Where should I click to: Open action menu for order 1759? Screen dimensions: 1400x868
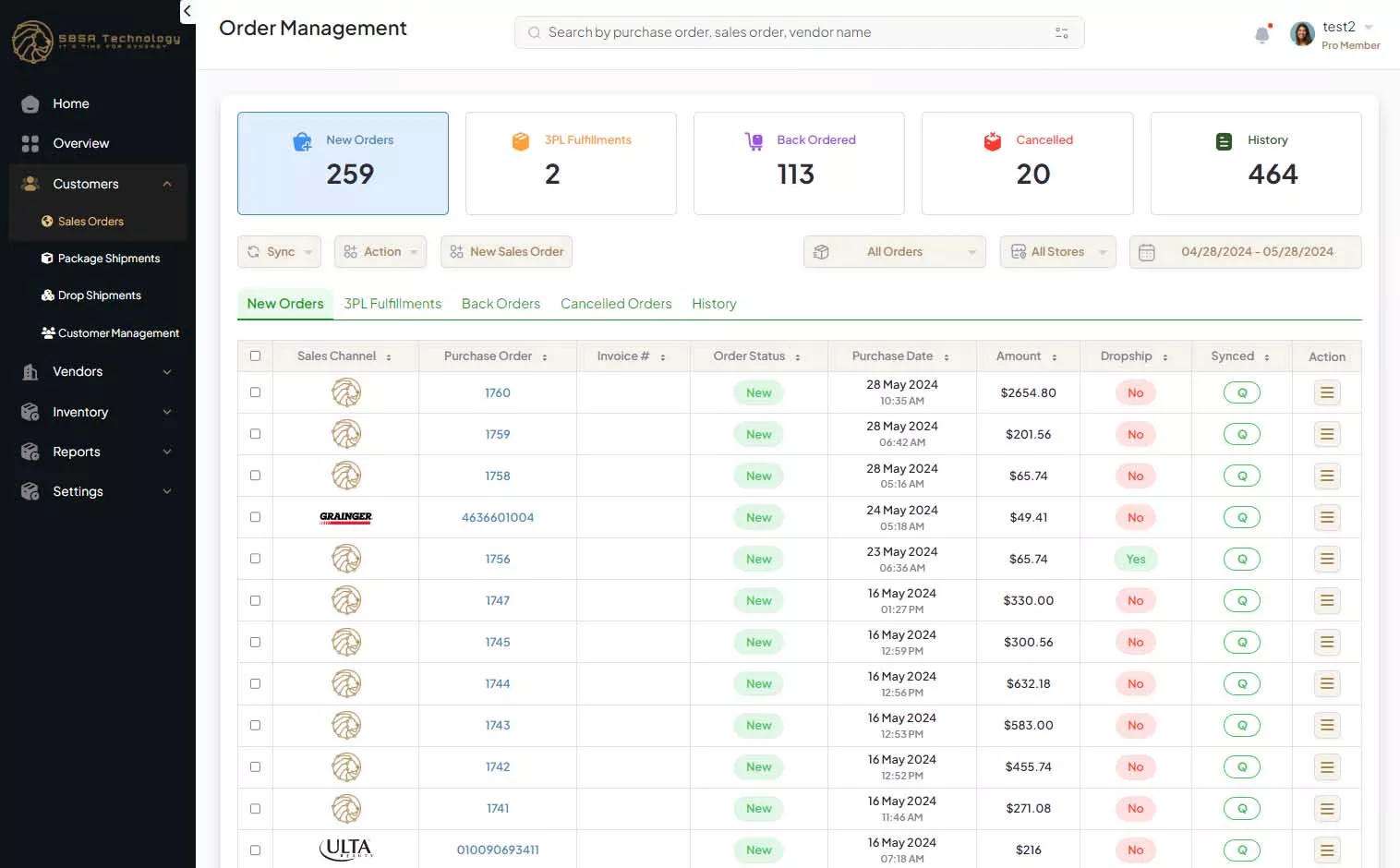[x=1327, y=434]
